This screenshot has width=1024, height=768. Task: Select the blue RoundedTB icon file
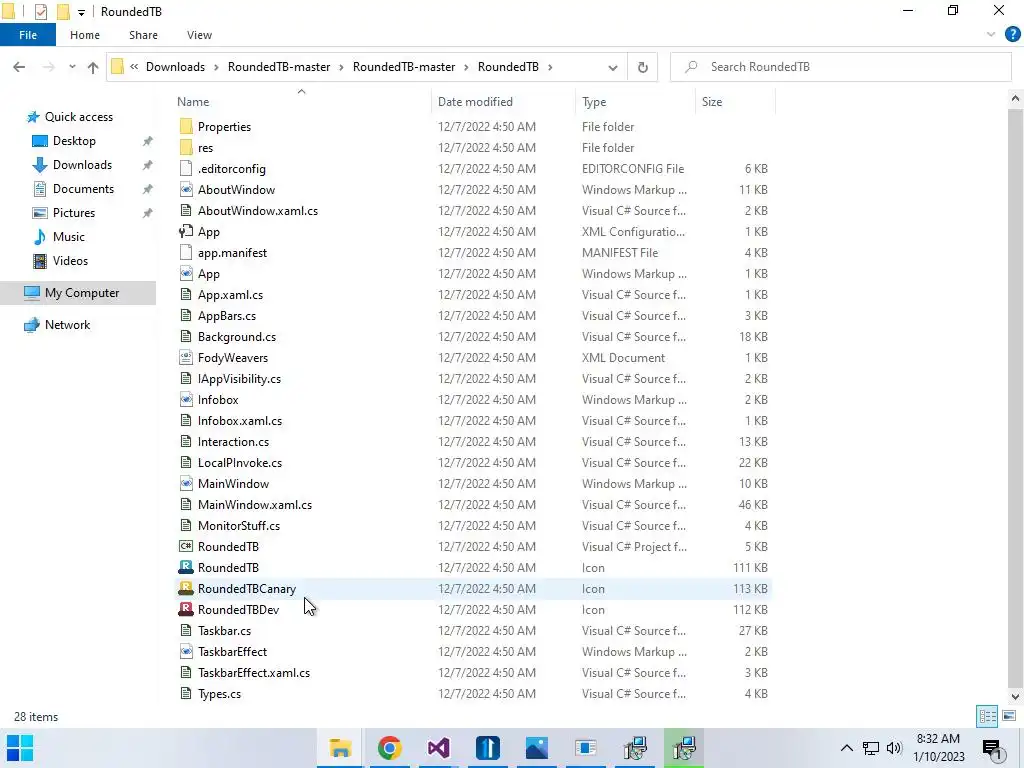[x=186, y=568]
